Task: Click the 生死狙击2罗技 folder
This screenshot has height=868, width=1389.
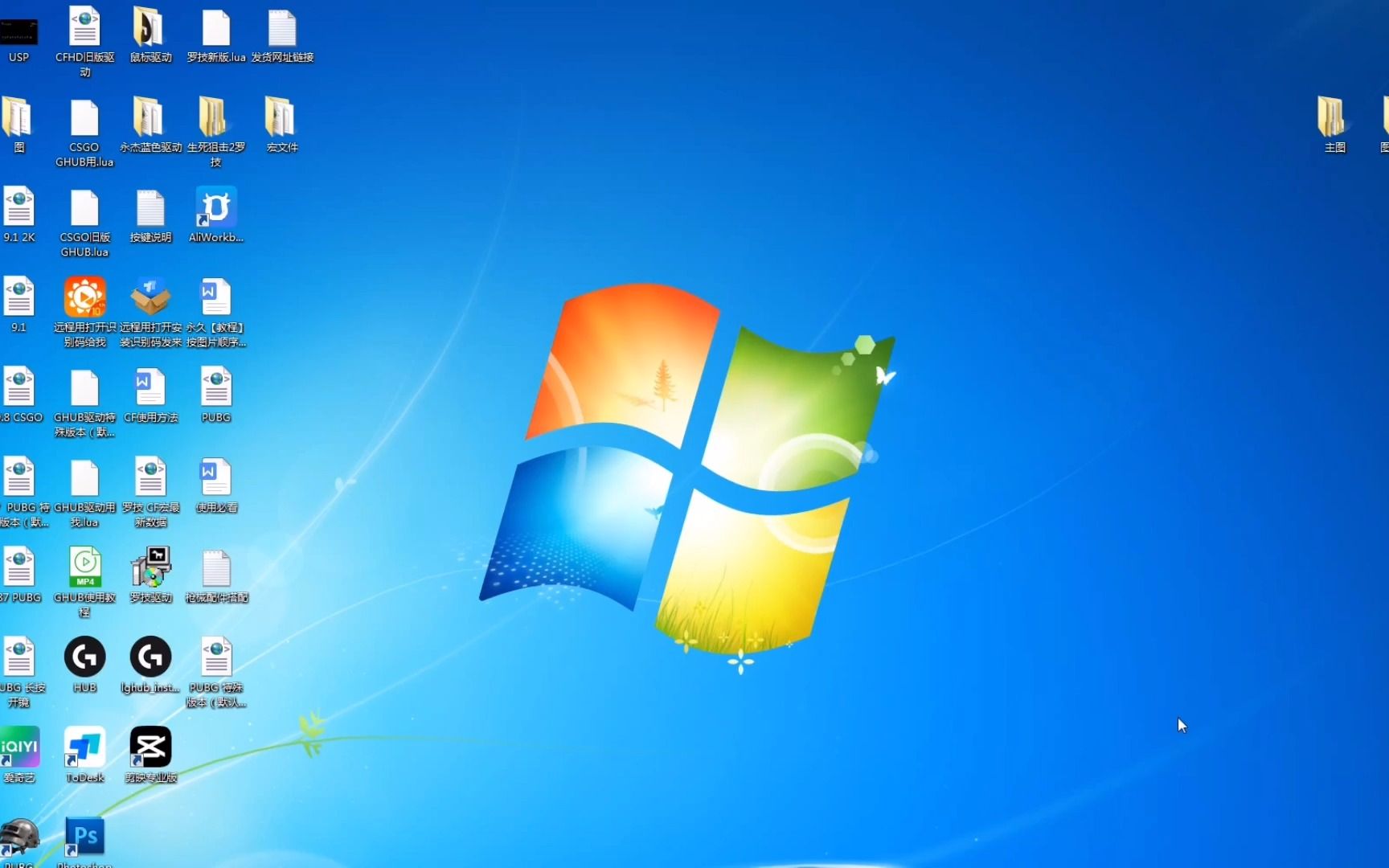Action: tap(214, 117)
